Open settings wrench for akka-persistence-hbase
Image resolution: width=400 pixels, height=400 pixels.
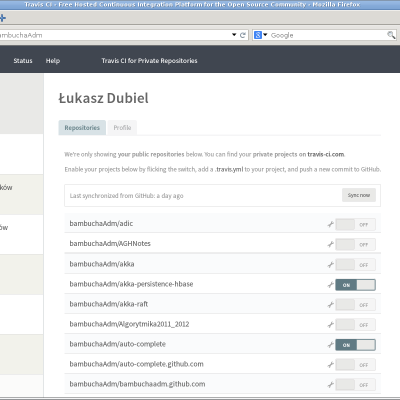tap(330, 285)
